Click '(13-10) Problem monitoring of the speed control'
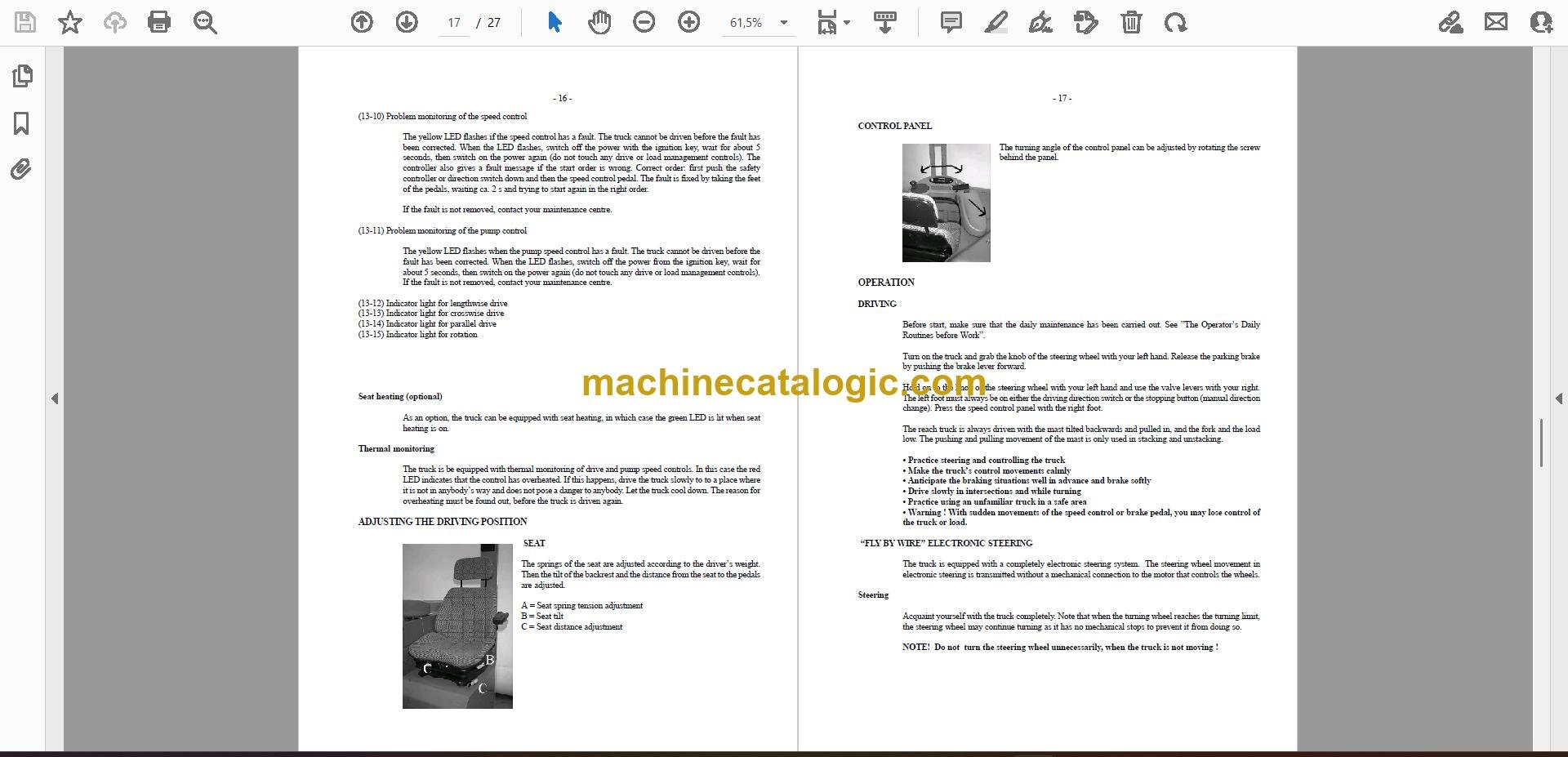1568x757 pixels. (443, 117)
